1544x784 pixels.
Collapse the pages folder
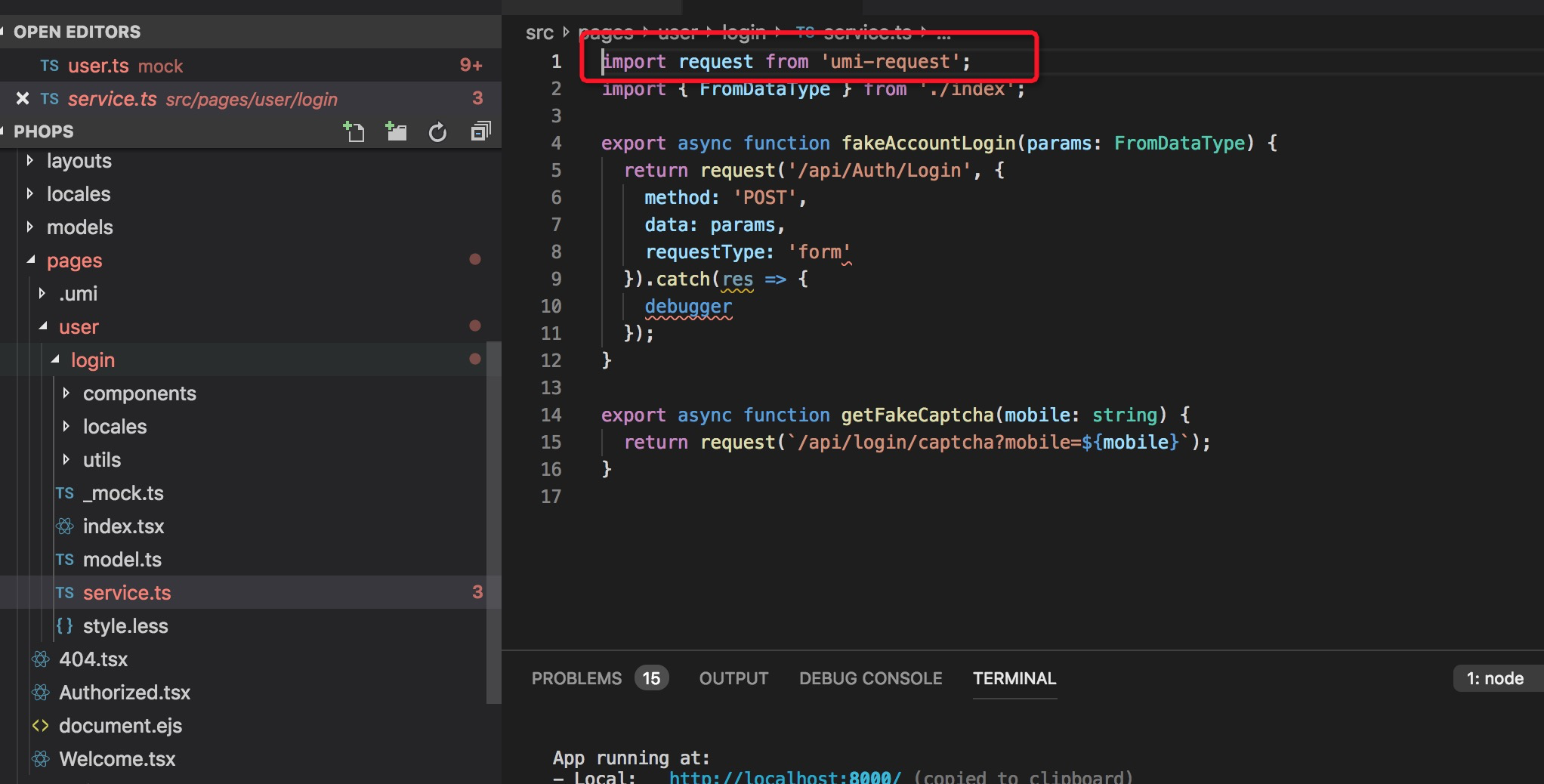(x=30, y=261)
